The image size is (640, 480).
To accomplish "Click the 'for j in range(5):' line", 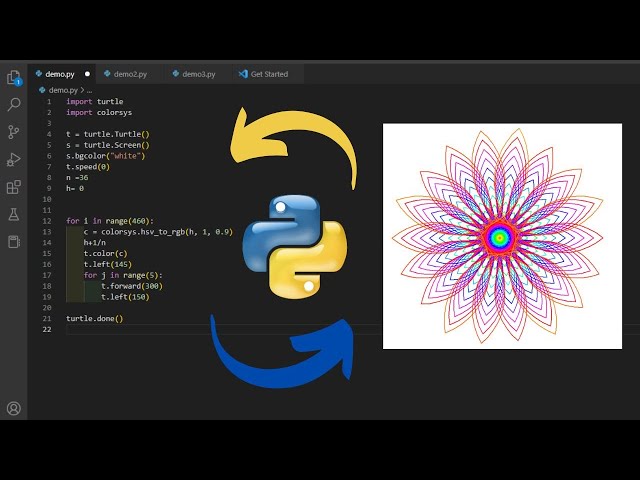I will tap(123, 275).
